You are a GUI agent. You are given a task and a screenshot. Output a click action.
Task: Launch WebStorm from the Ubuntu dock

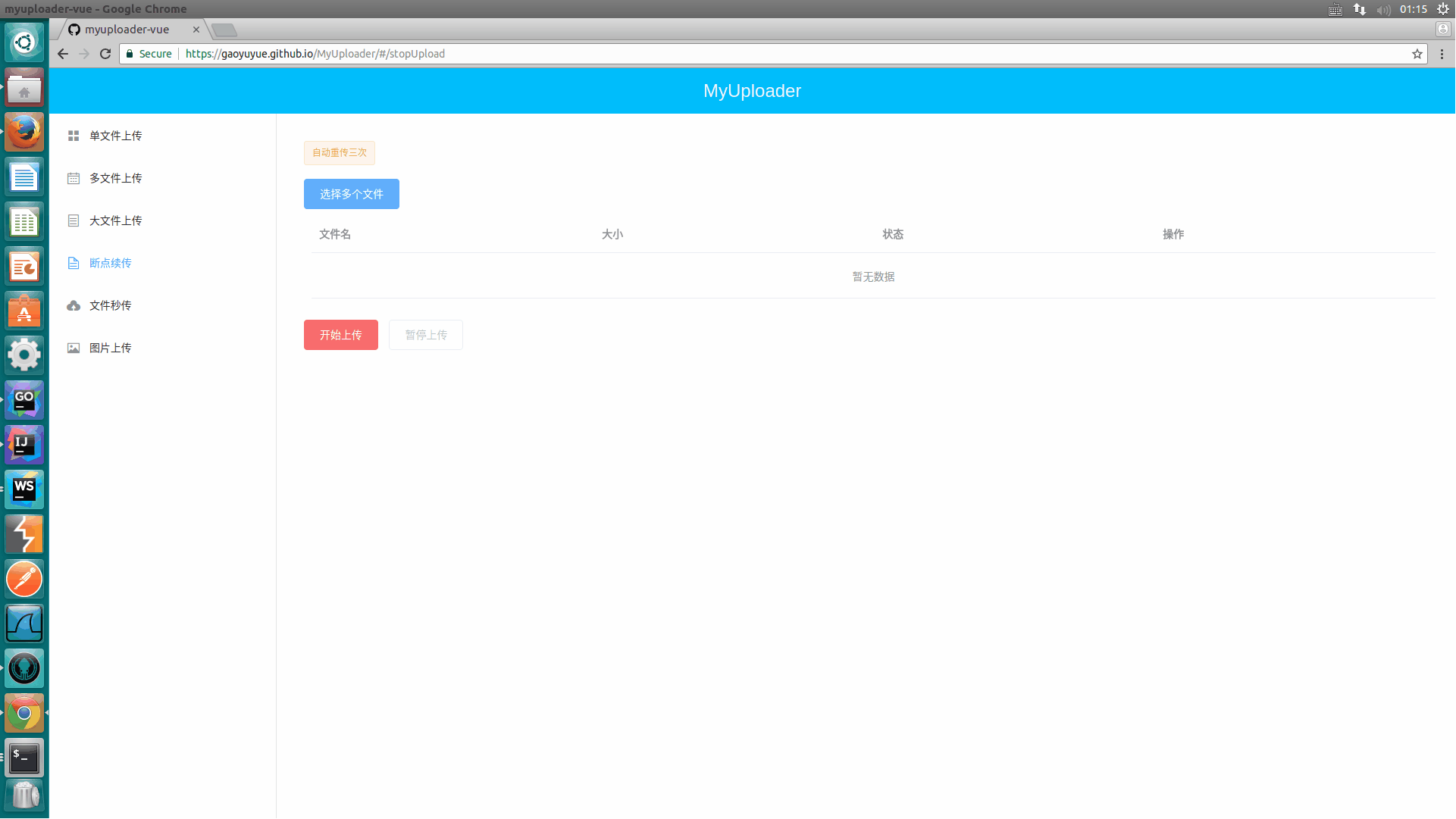tap(24, 489)
